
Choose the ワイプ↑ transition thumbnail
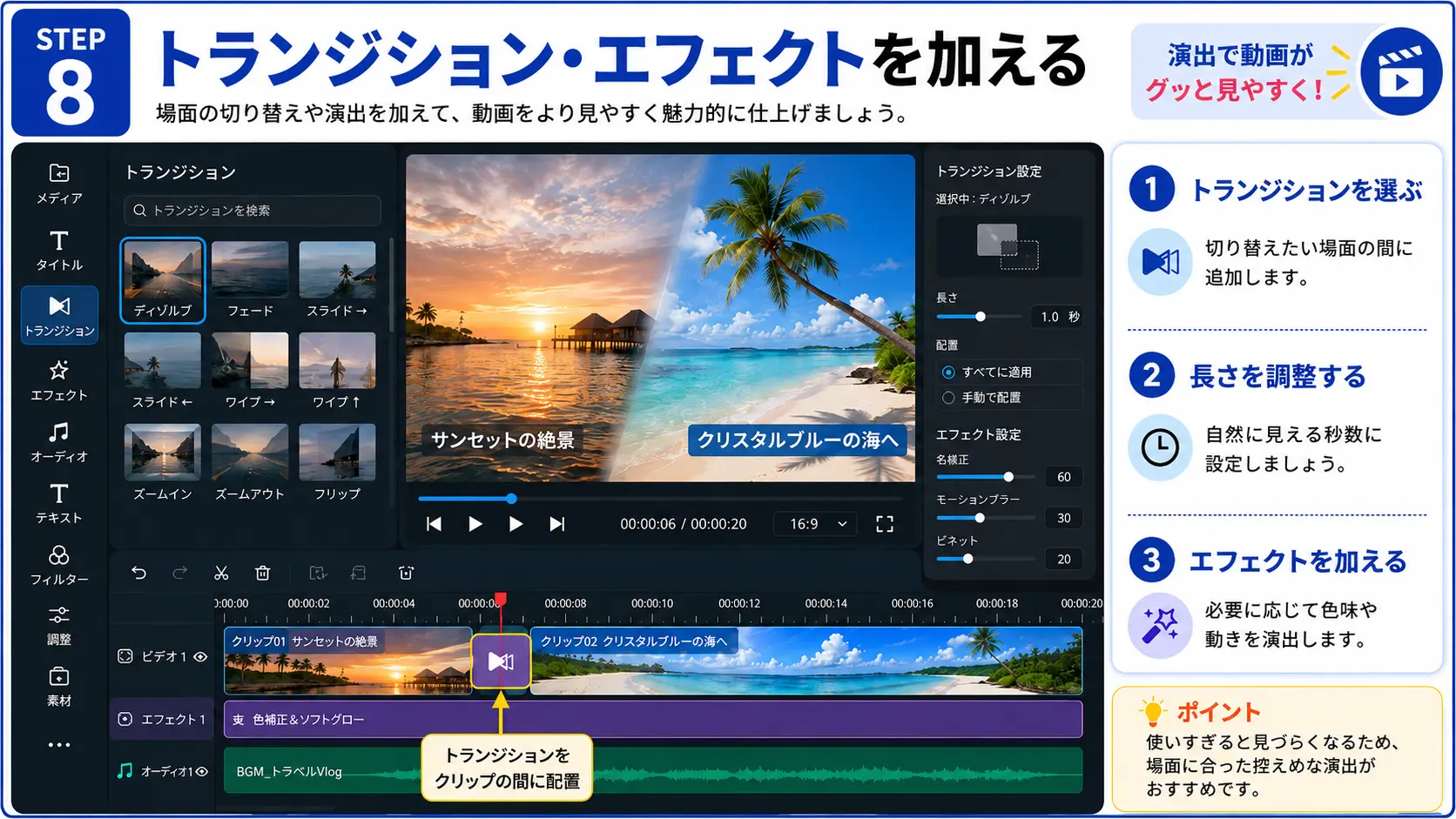tap(337, 372)
